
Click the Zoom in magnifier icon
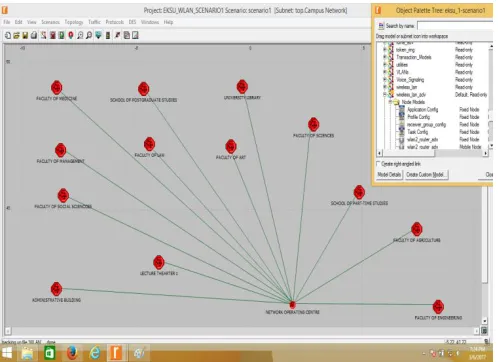[x=80, y=35]
